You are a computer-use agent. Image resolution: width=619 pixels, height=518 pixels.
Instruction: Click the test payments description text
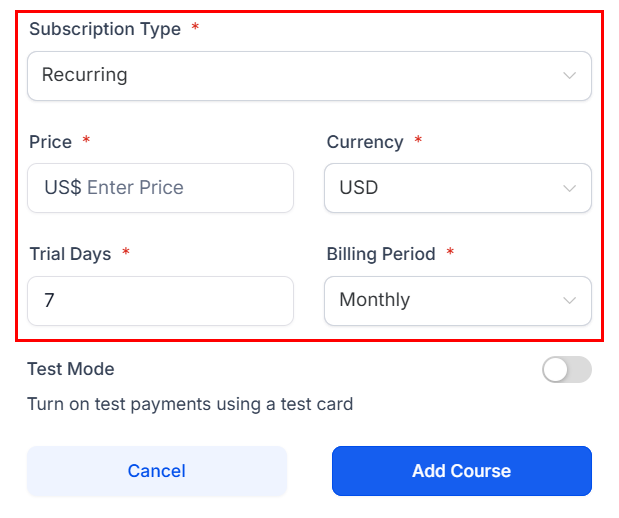[x=190, y=404]
